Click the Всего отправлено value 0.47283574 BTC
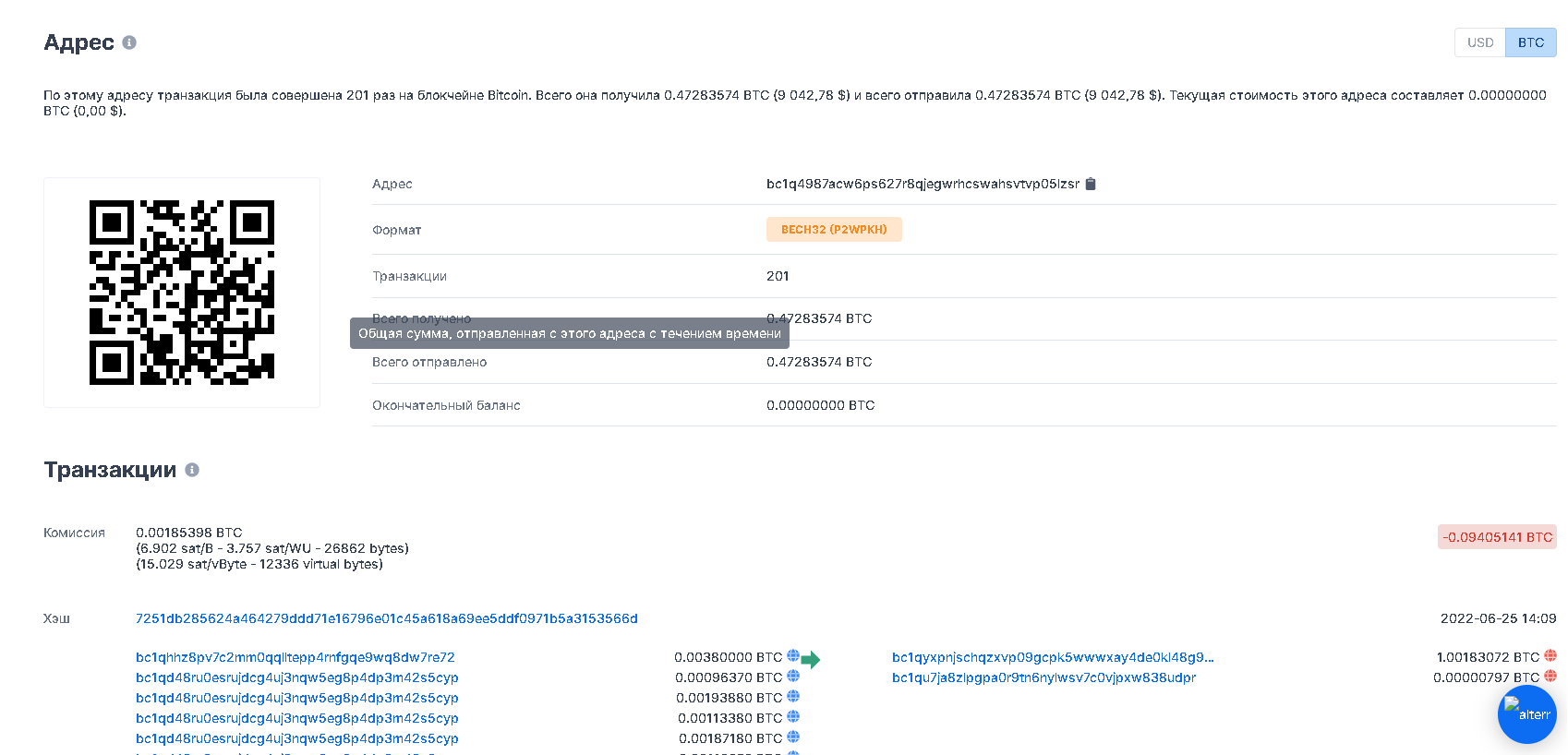 [x=819, y=362]
